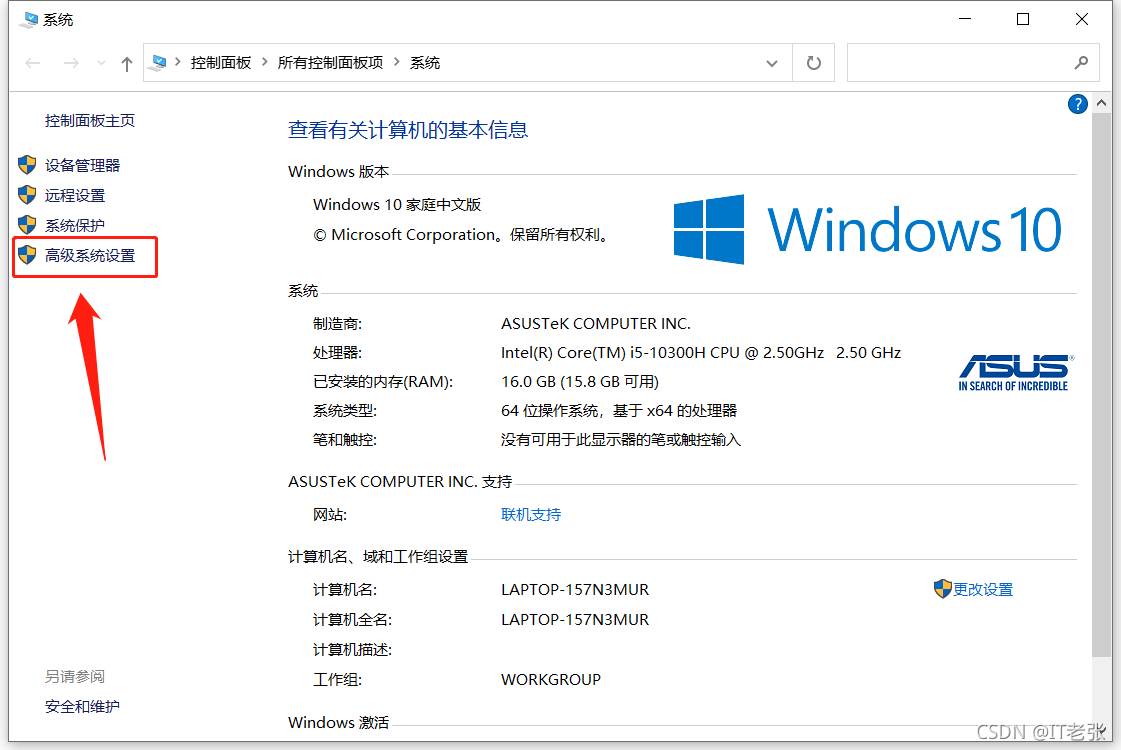Maximize the 系统 window
Image resolution: width=1121 pixels, height=750 pixels.
coord(1023,19)
